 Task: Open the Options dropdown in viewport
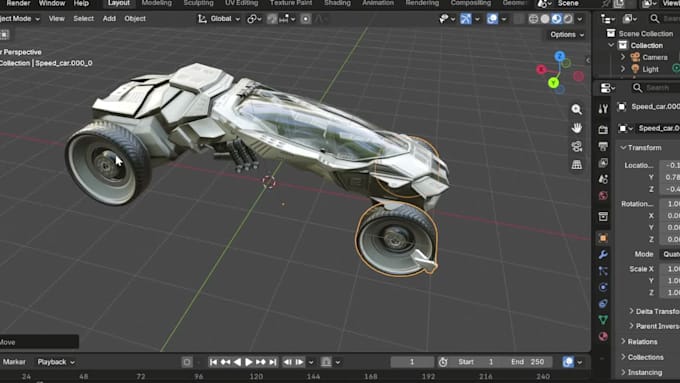tap(567, 35)
